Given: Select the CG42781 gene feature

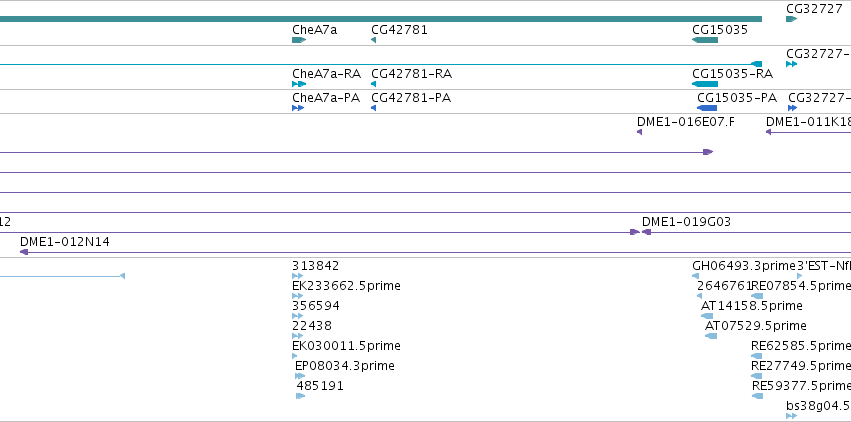Looking at the screenshot, I should (x=373, y=40).
